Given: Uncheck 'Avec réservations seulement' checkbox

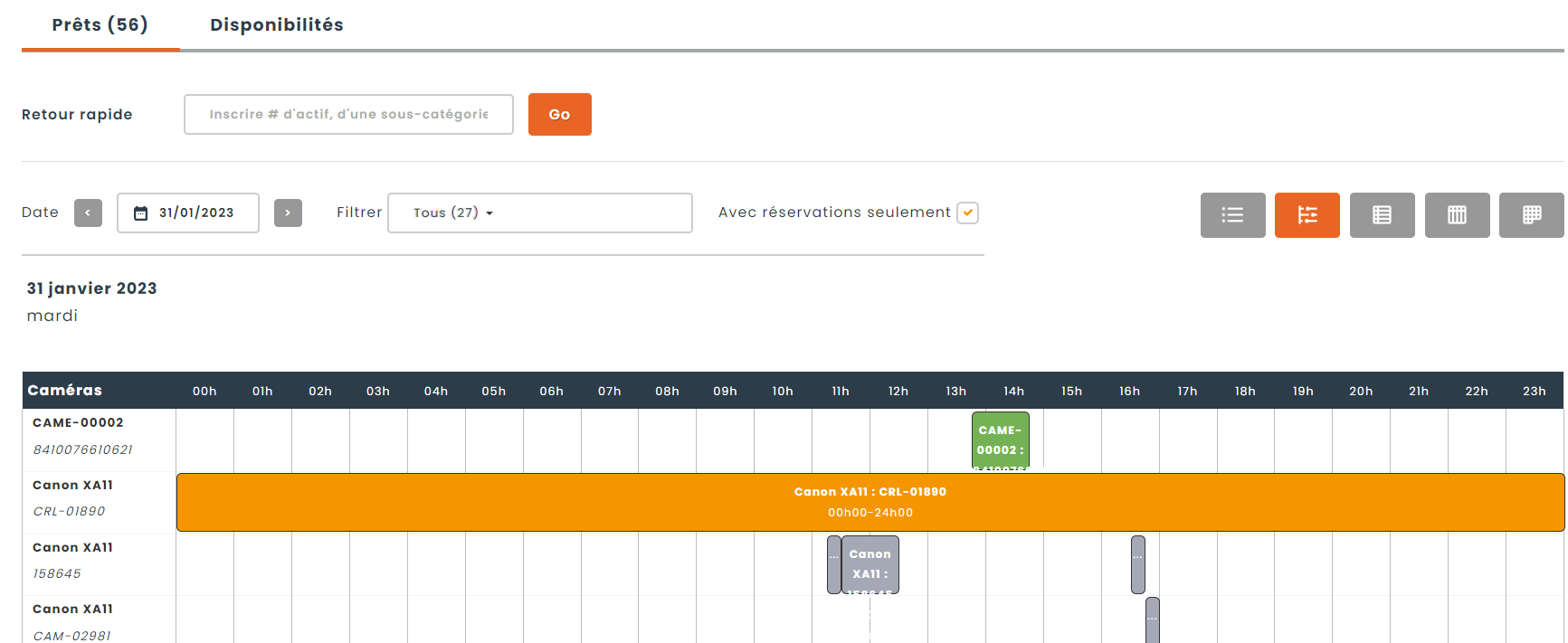Looking at the screenshot, I should tap(967, 213).
